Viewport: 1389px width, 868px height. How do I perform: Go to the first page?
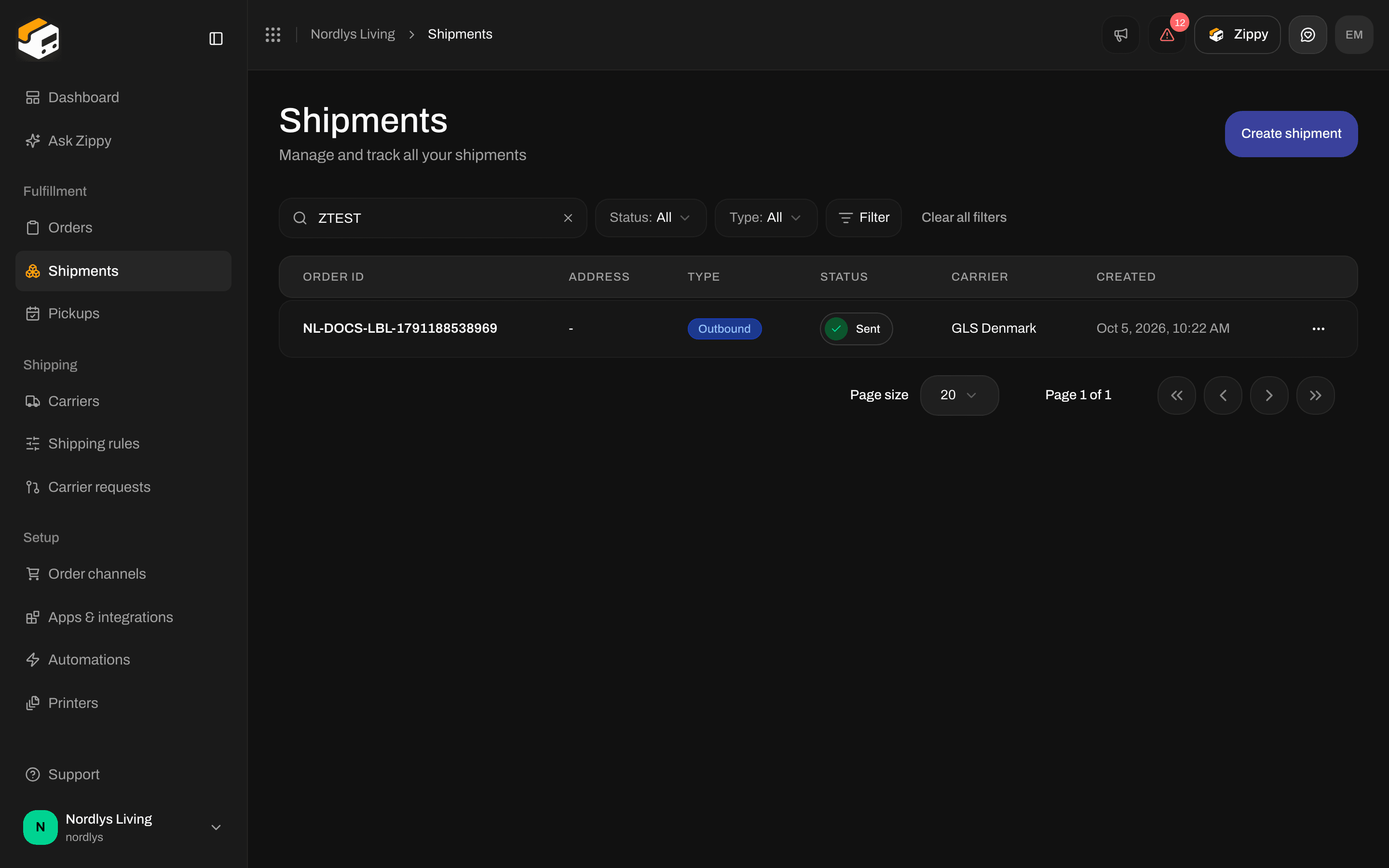click(x=1177, y=395)
